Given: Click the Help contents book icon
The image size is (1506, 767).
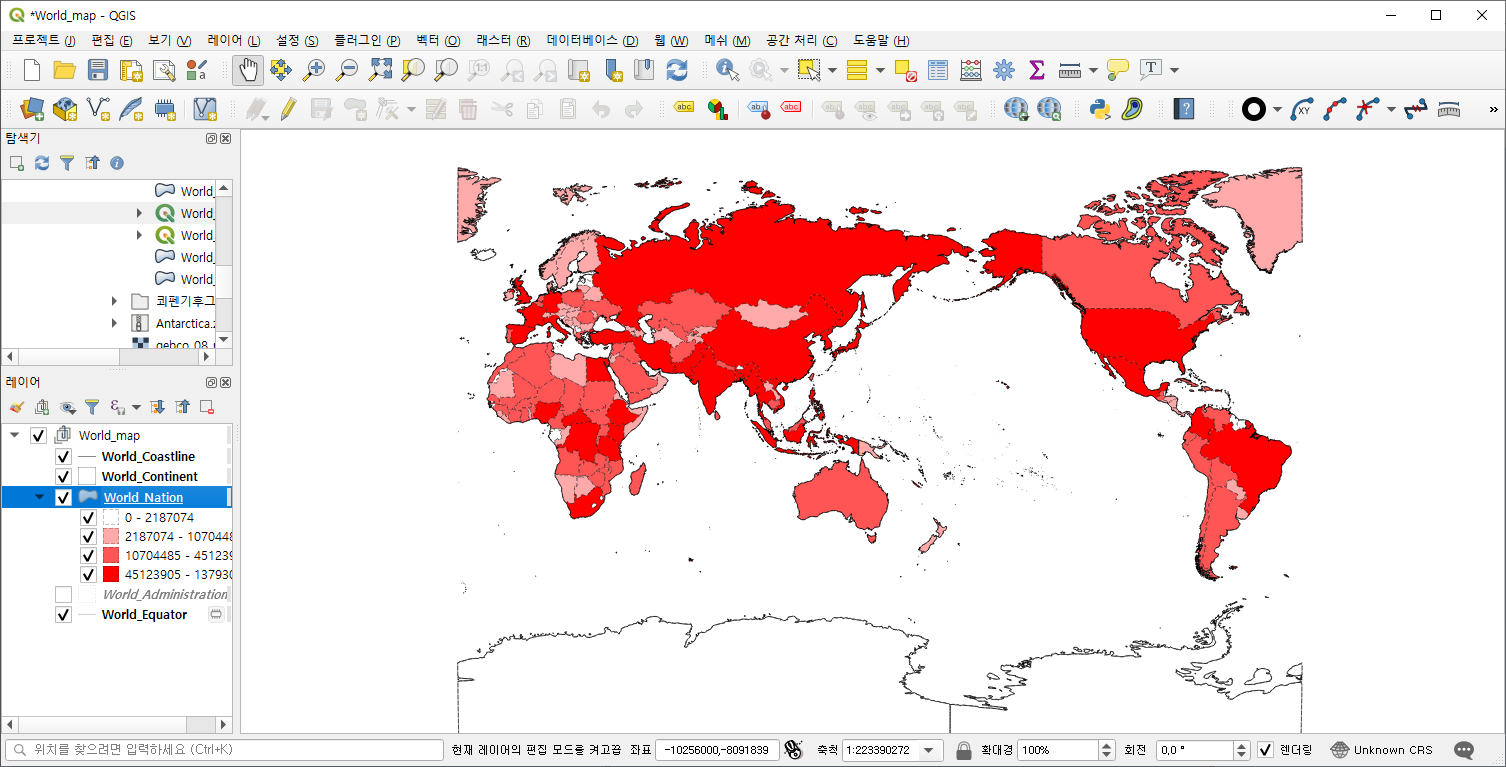Looking at the screenshot, I should click(x=1184, y=108).
